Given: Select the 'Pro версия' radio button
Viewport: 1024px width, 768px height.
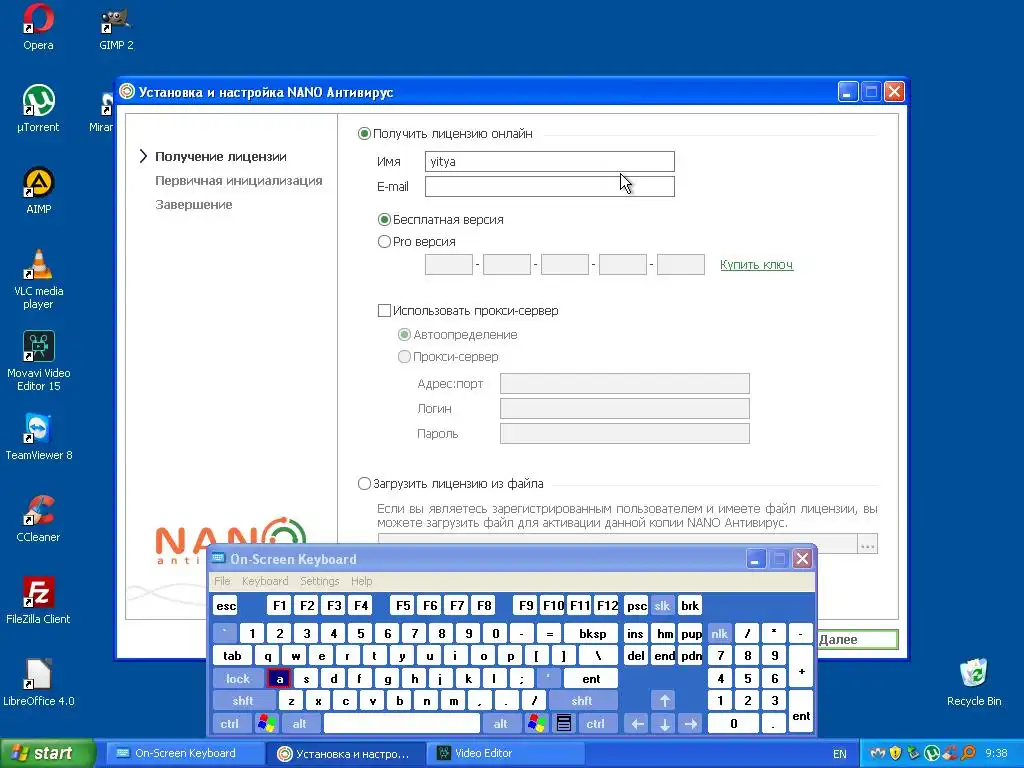Looking at the screenshot, I should 385,242.
